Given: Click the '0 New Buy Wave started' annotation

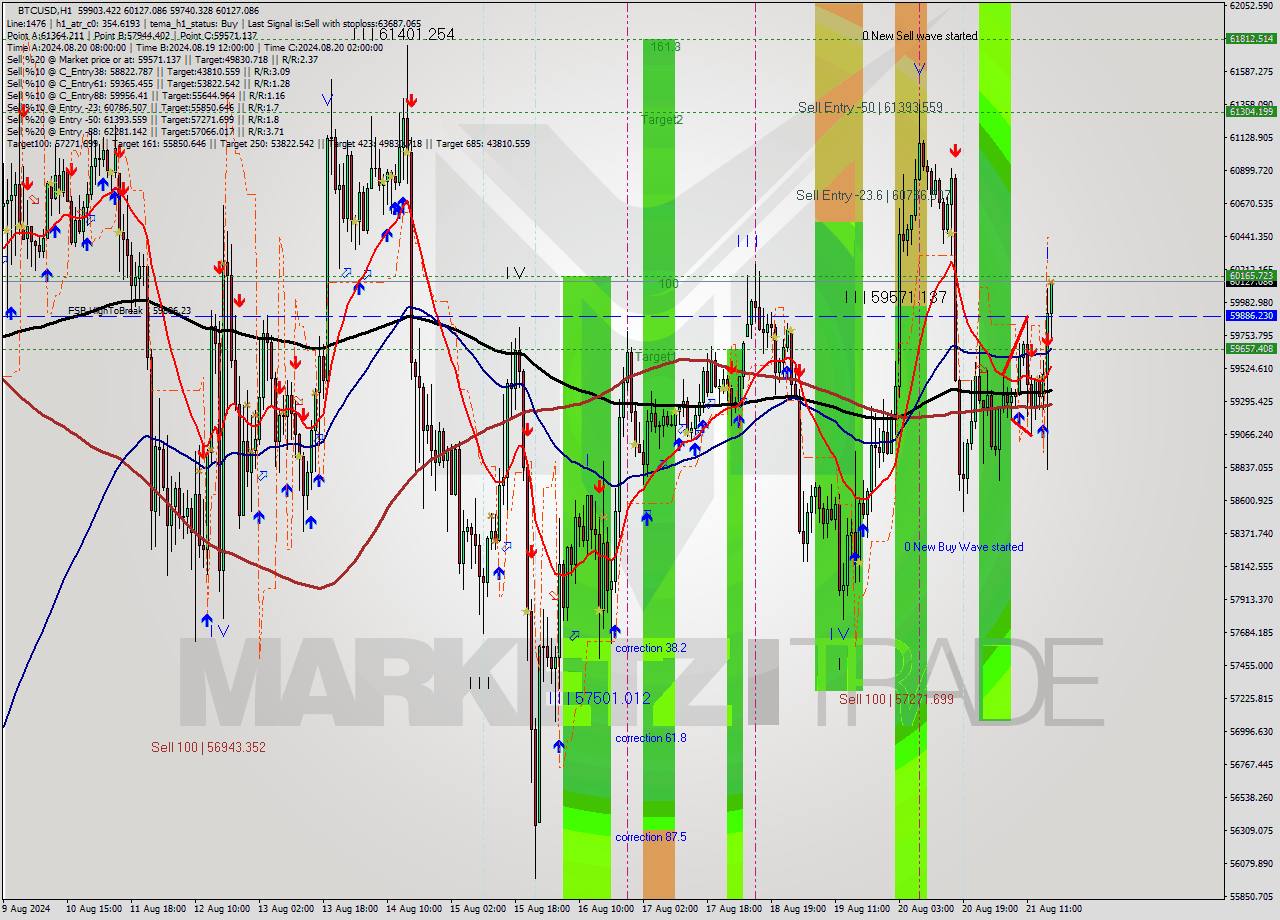Looking at the screenshot, I should tap(964, 547).
